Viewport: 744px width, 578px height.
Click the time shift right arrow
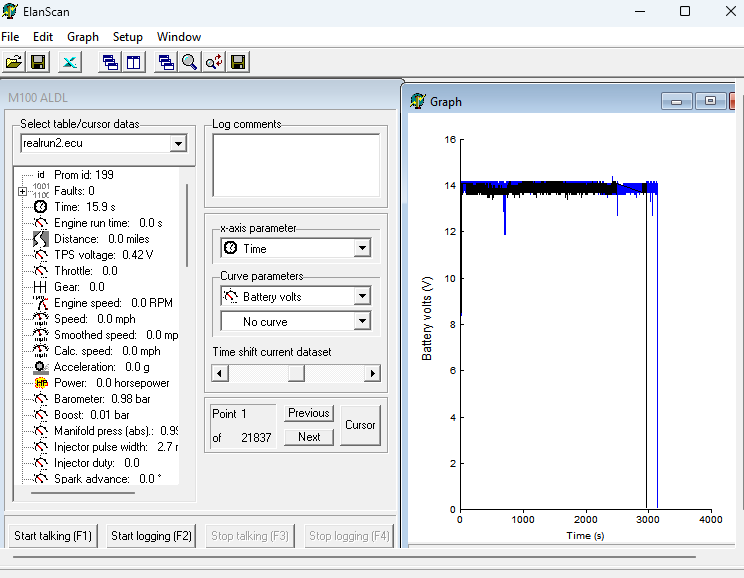[x=372, y=373]
